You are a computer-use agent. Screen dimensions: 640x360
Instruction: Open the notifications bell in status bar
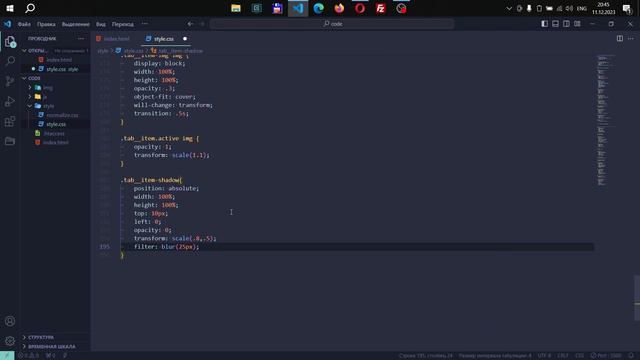click(x=631, y=356)
